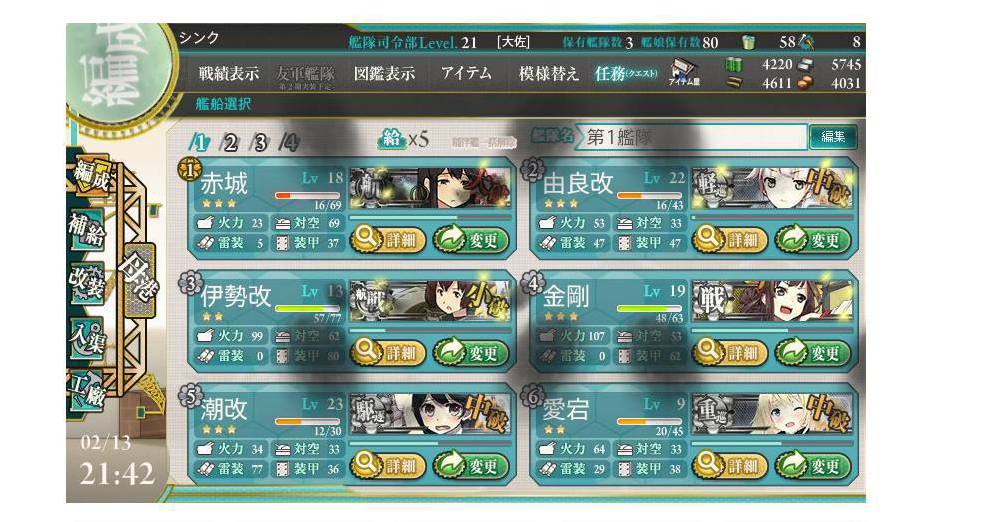Switch to fleet tab 4
985x522 pixels.
(288, 143)
